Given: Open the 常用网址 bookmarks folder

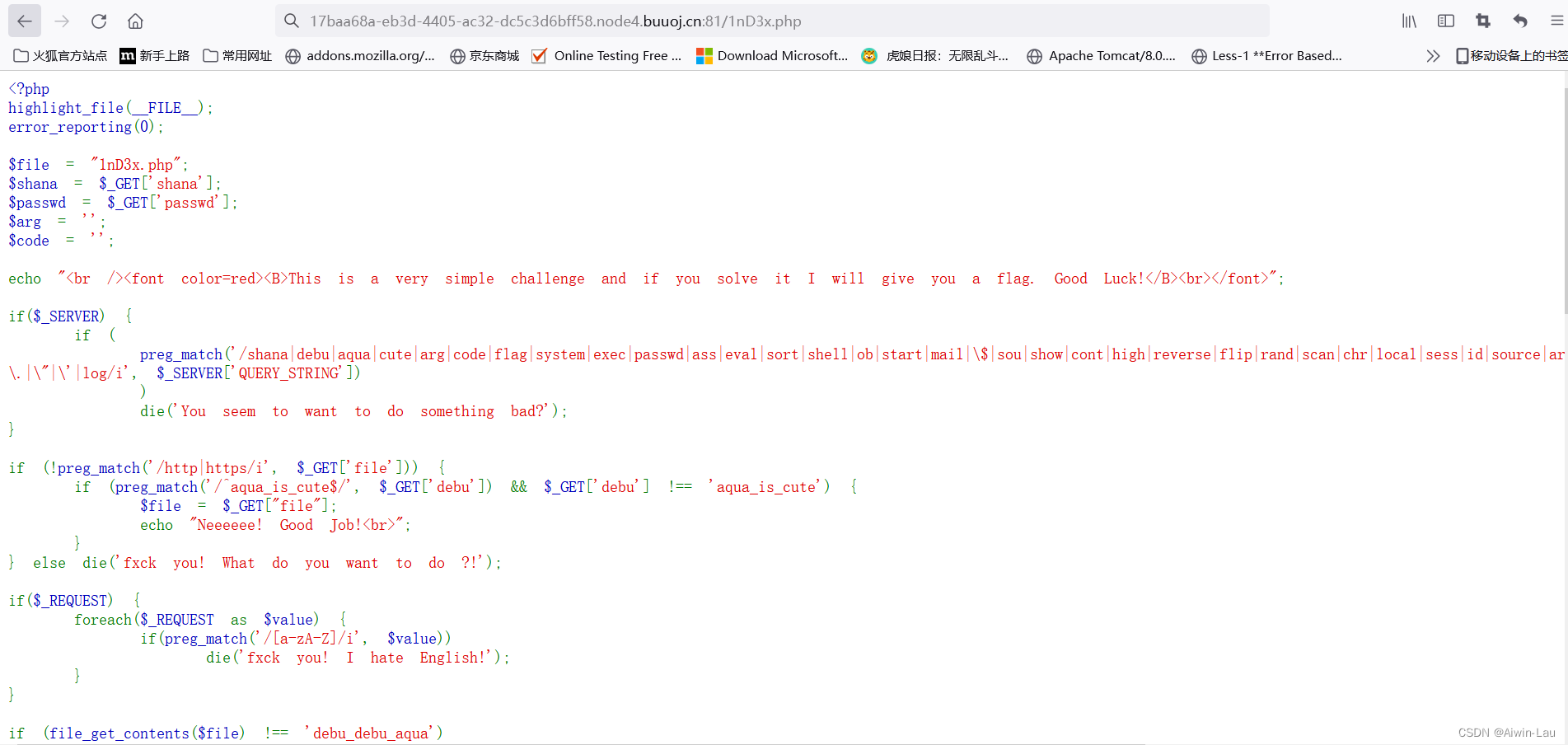Looking at the screenshot, I should coord(236,56).
